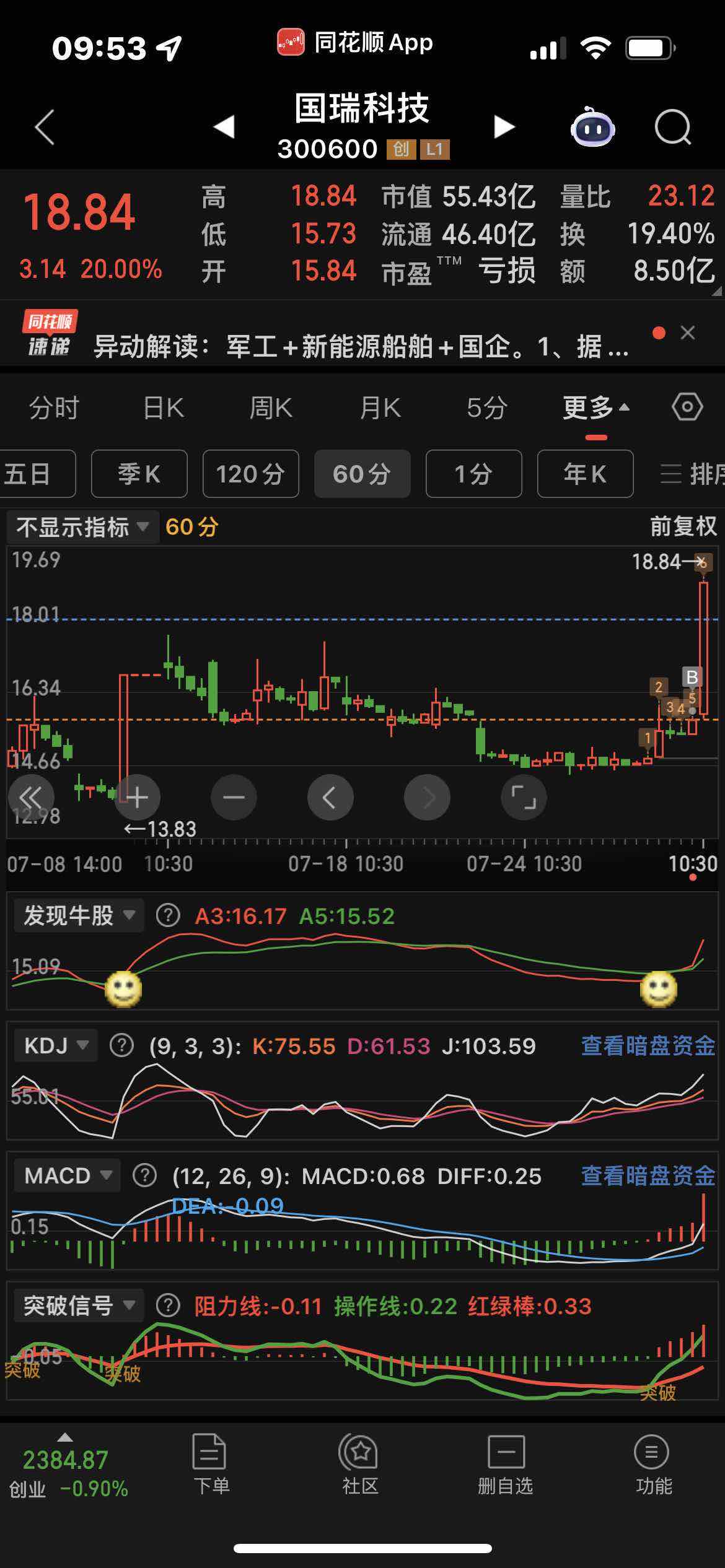Open MACD indicator dropdown

coord(68,1175)
